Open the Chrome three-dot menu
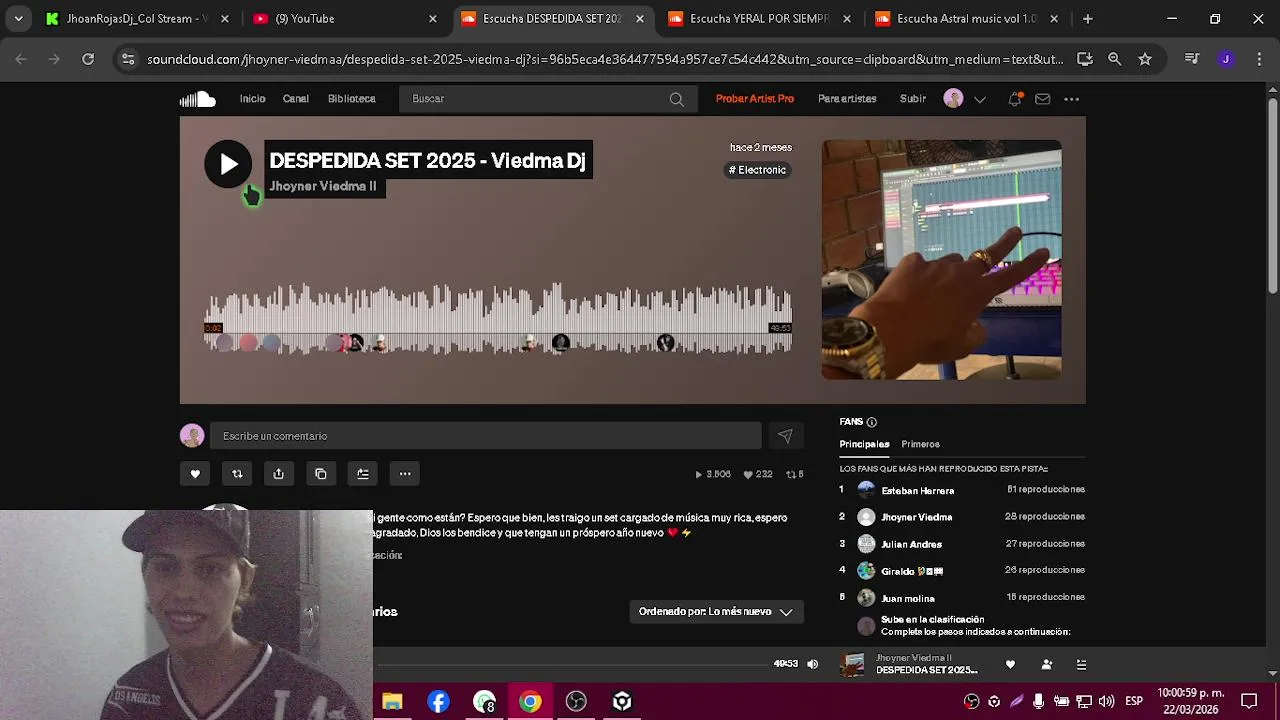This screenshot has width=1280, height=720. [x=1258, y=59]
